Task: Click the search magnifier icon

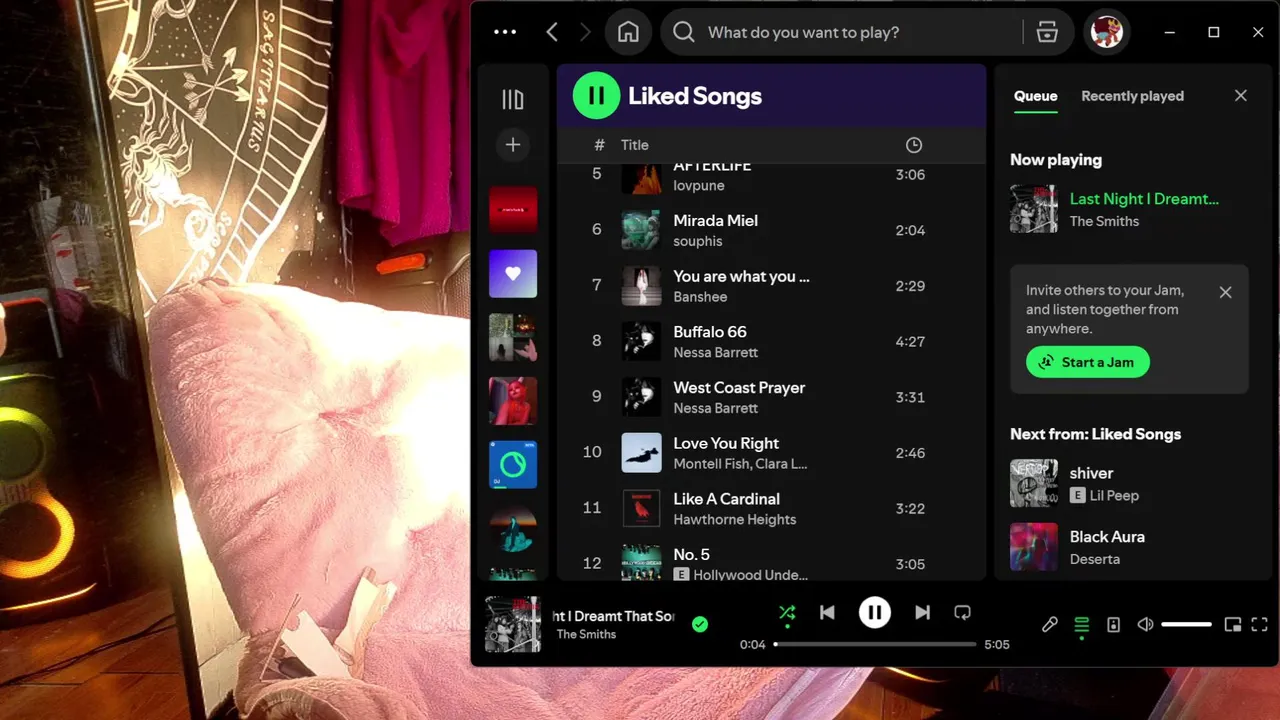Action: pos(683,32)
